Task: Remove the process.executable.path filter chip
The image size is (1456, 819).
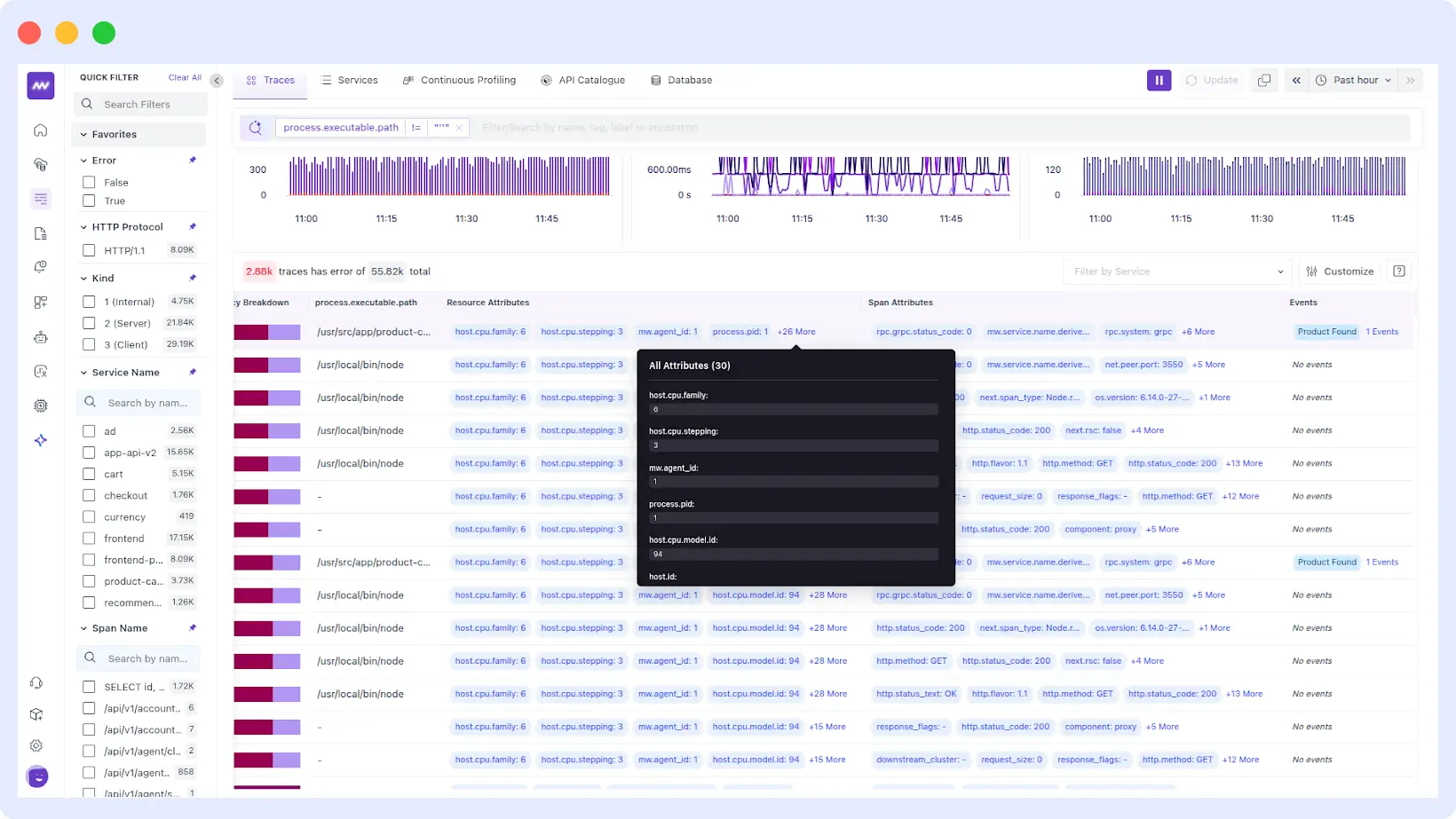Action: pyautogui.click(x=459, y=128)
